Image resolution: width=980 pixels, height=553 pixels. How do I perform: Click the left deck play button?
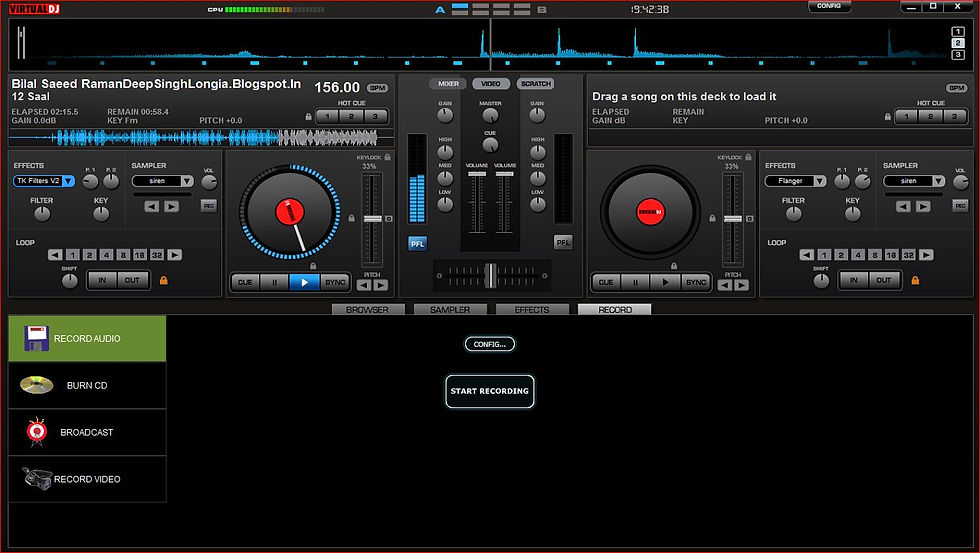point(304,282)
